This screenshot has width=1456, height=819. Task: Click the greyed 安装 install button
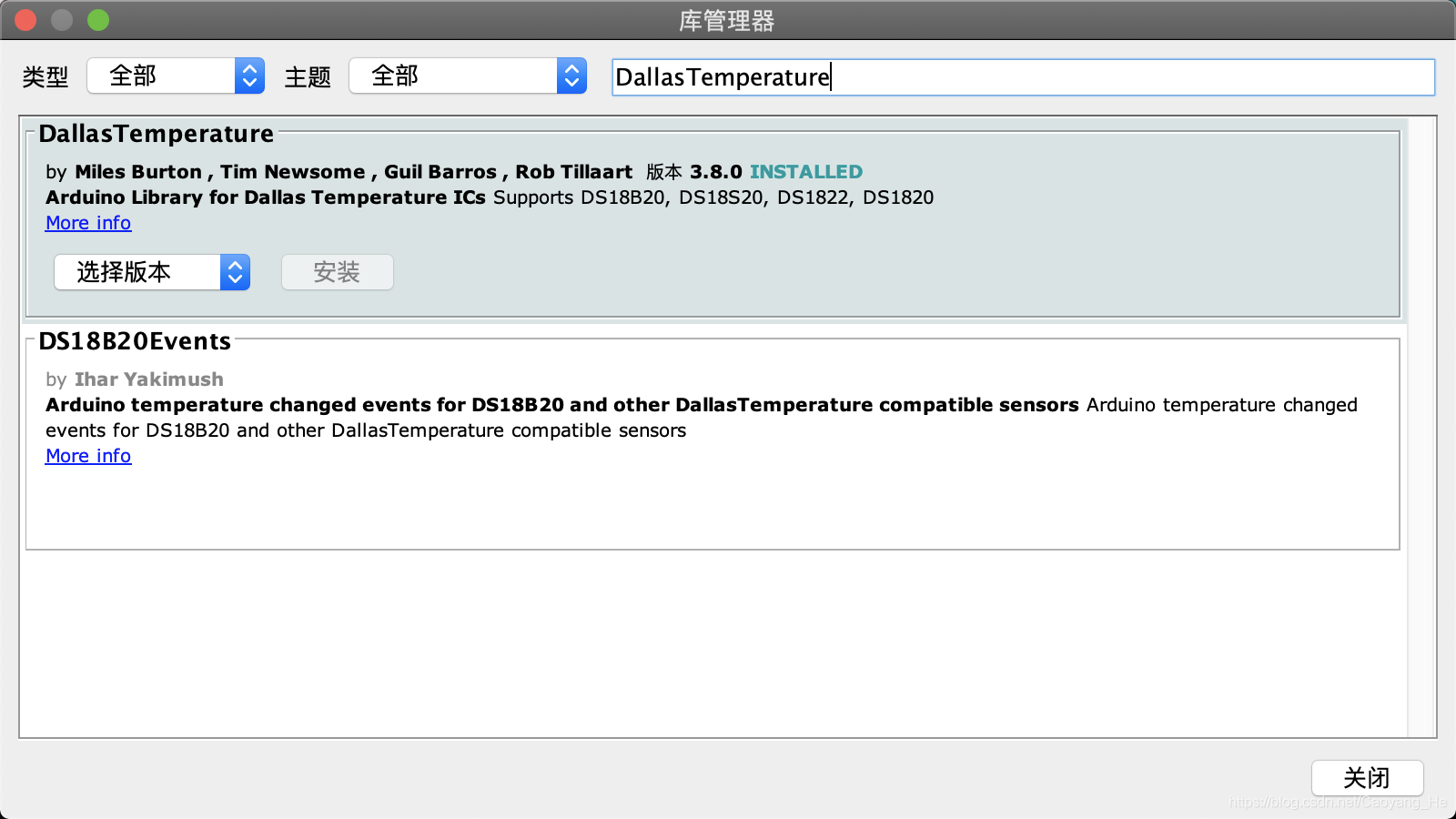pyautogui.click(x=338, y=272)
